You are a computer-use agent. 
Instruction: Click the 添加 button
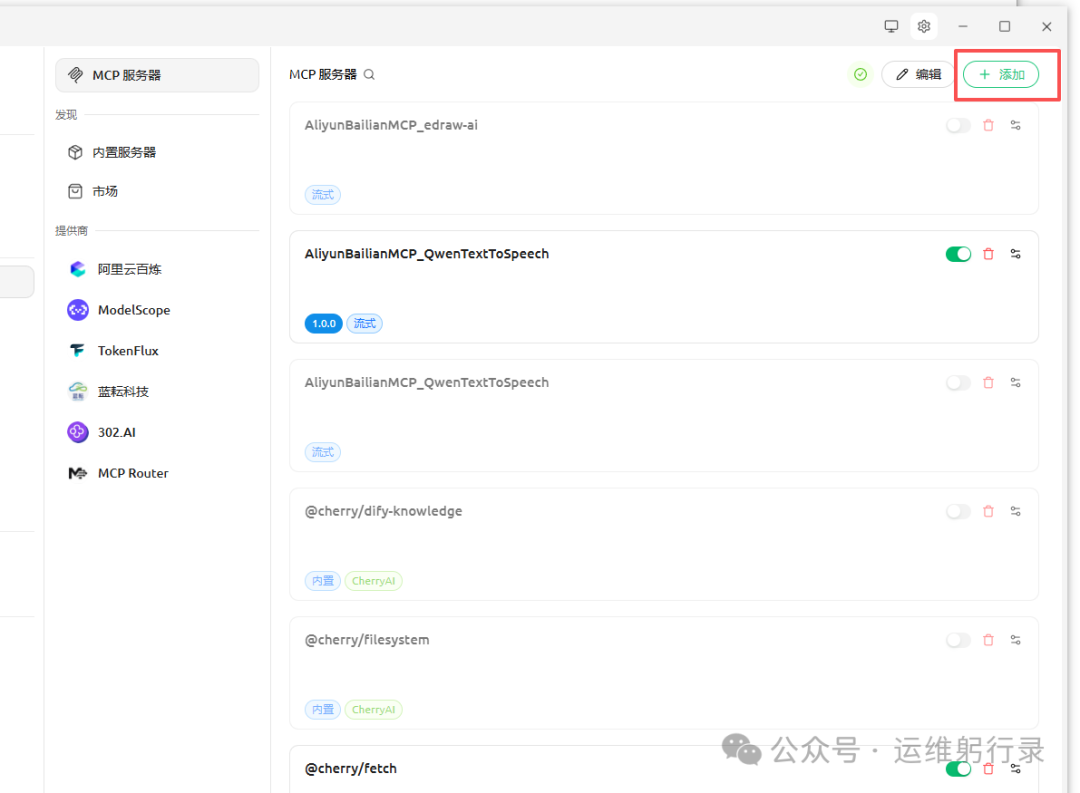[1000, 74]
